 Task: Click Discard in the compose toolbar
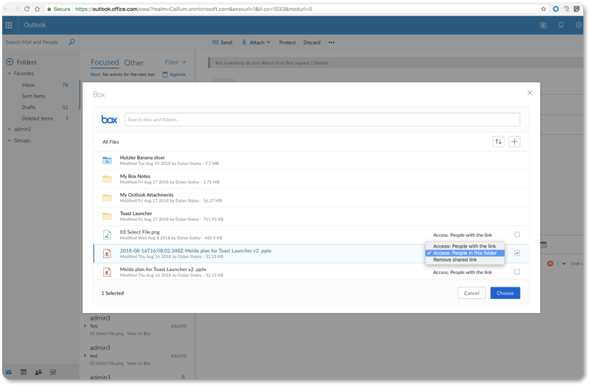312,43
